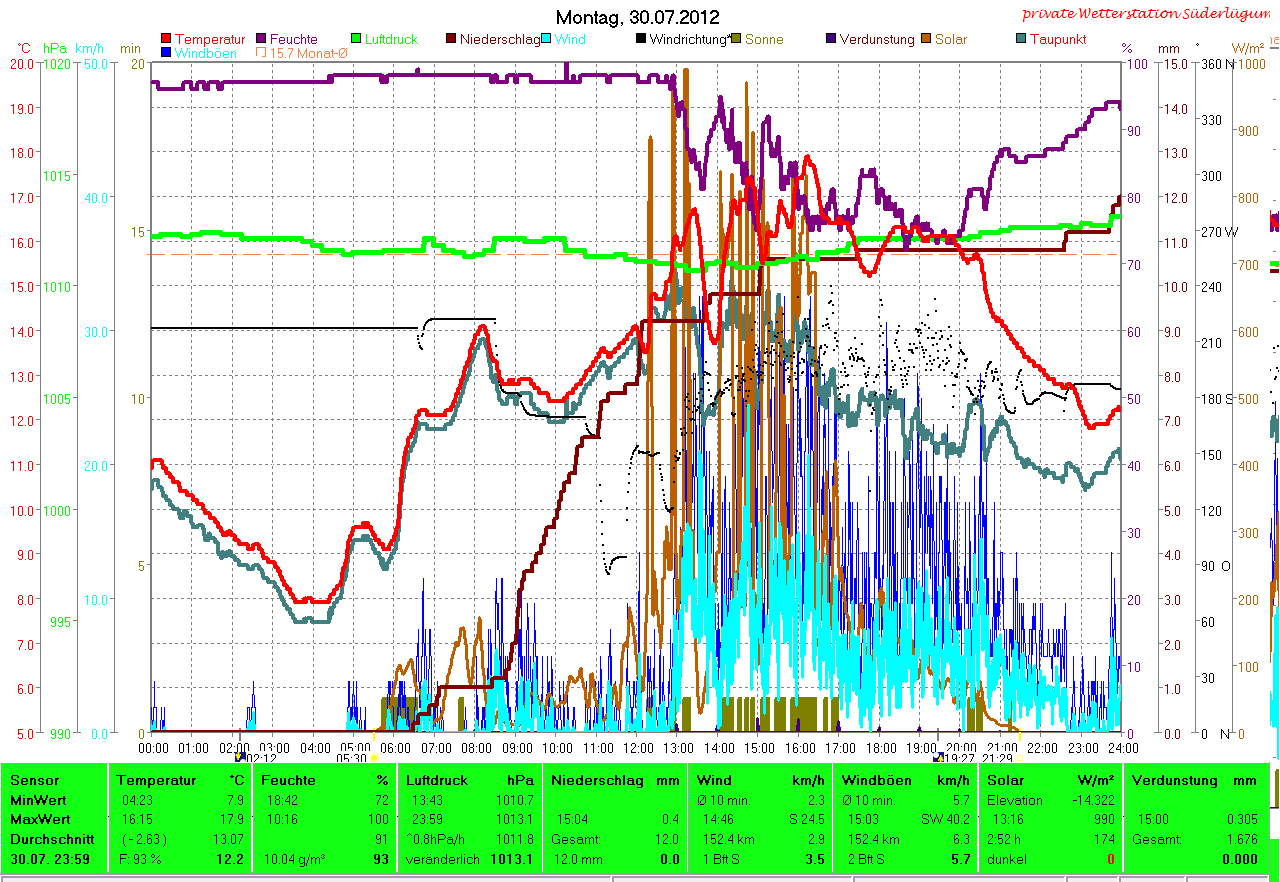Click the orange Solar legend square
The height and width of the screenshot is (882, 1280).
pyautogui.click(x=927, y=40)
